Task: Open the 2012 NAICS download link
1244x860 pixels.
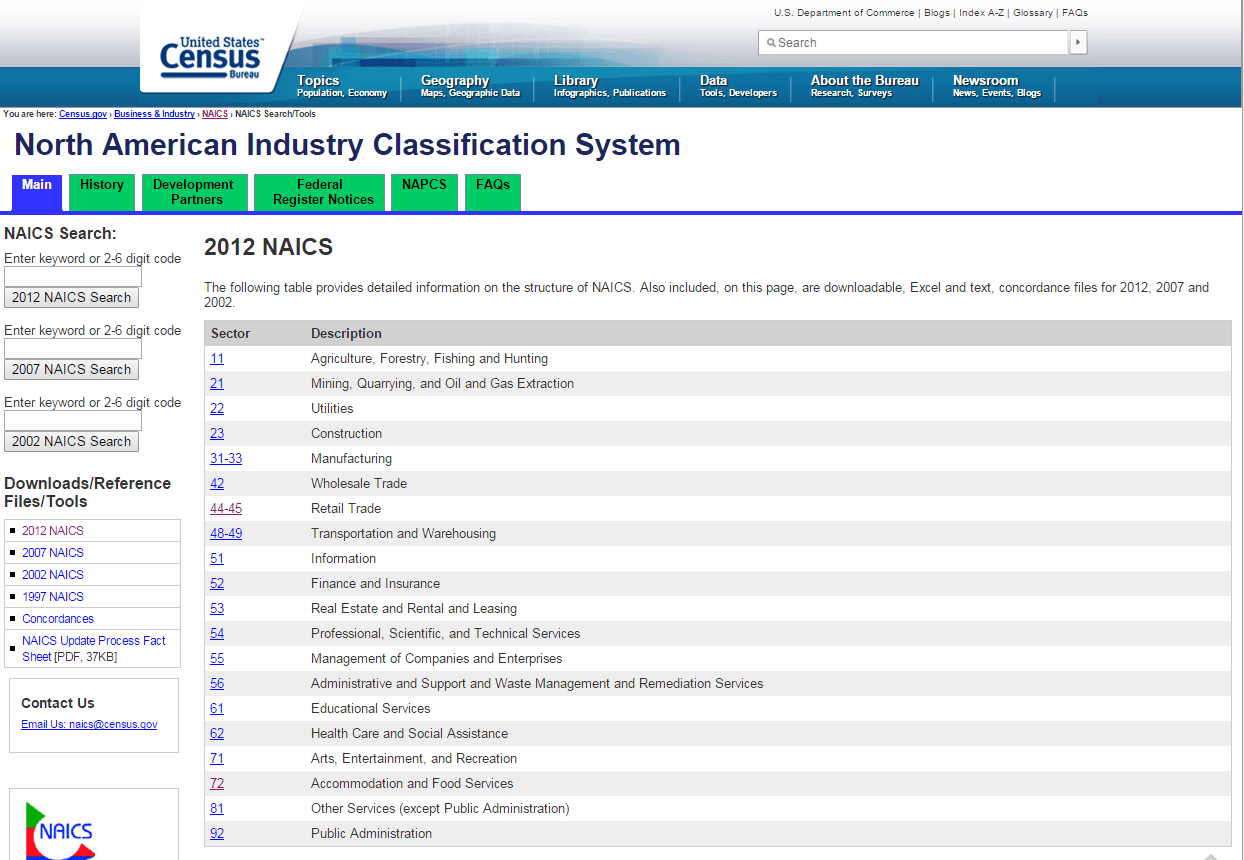Action: 53,531
